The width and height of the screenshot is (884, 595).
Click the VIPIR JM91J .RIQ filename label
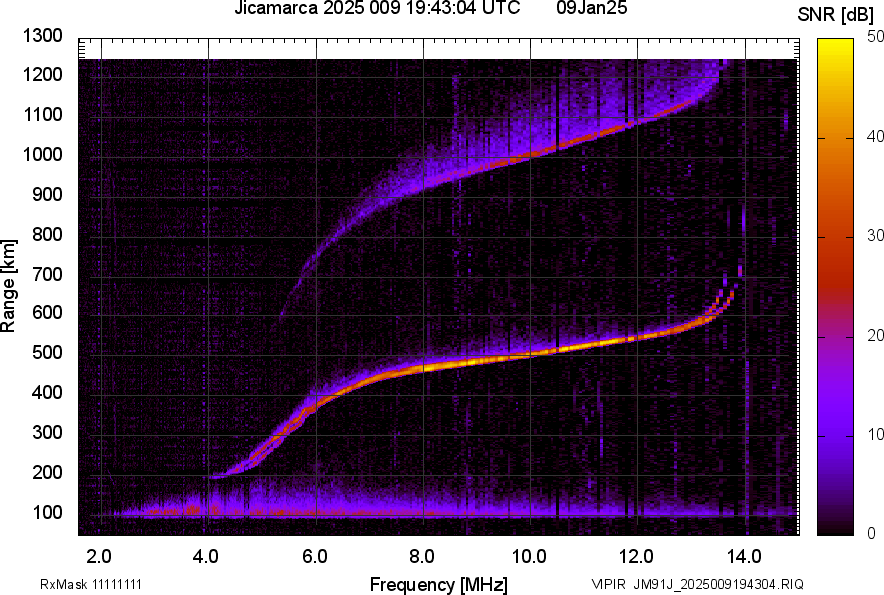point(696,584)
